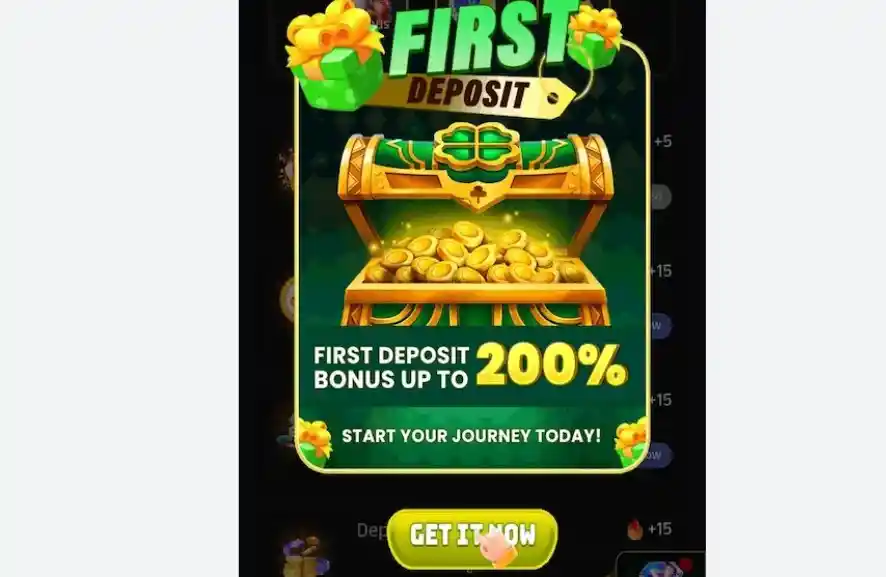Click the fire icon next to +15
This screenshot has width=886, height=577.
point(635,529)
